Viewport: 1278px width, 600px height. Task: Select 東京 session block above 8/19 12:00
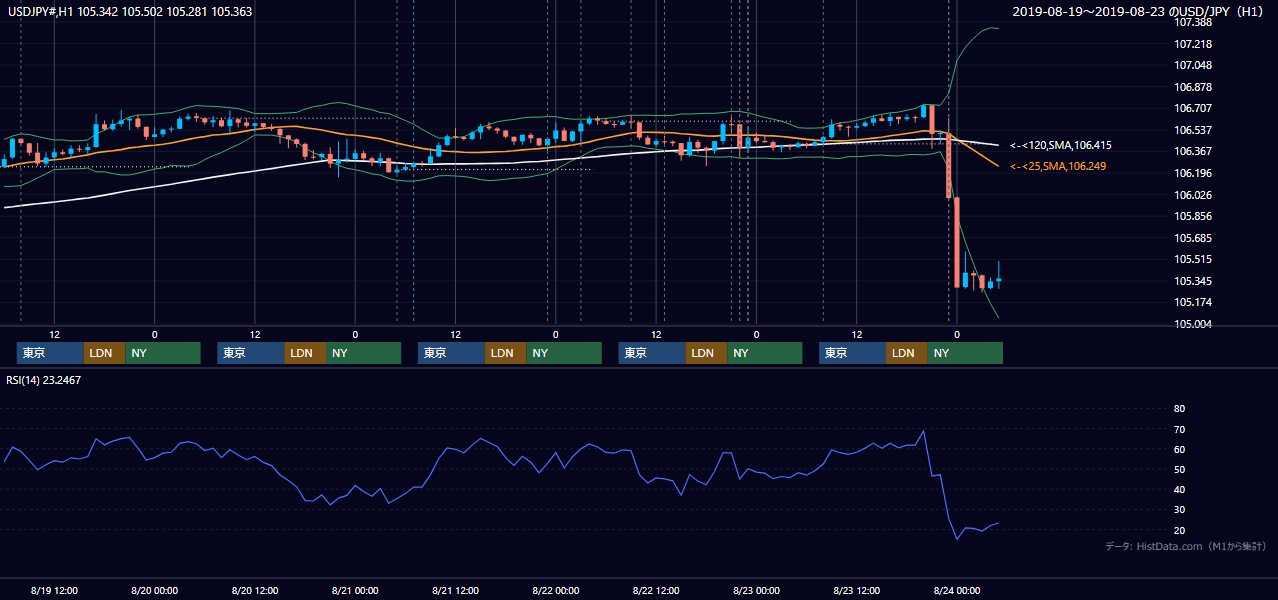point(50,353)
